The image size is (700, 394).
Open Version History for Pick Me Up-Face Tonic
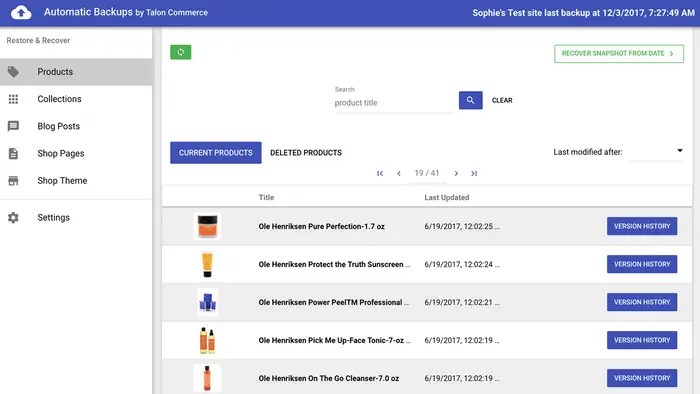pyautogui.click(x=642, y=340)
